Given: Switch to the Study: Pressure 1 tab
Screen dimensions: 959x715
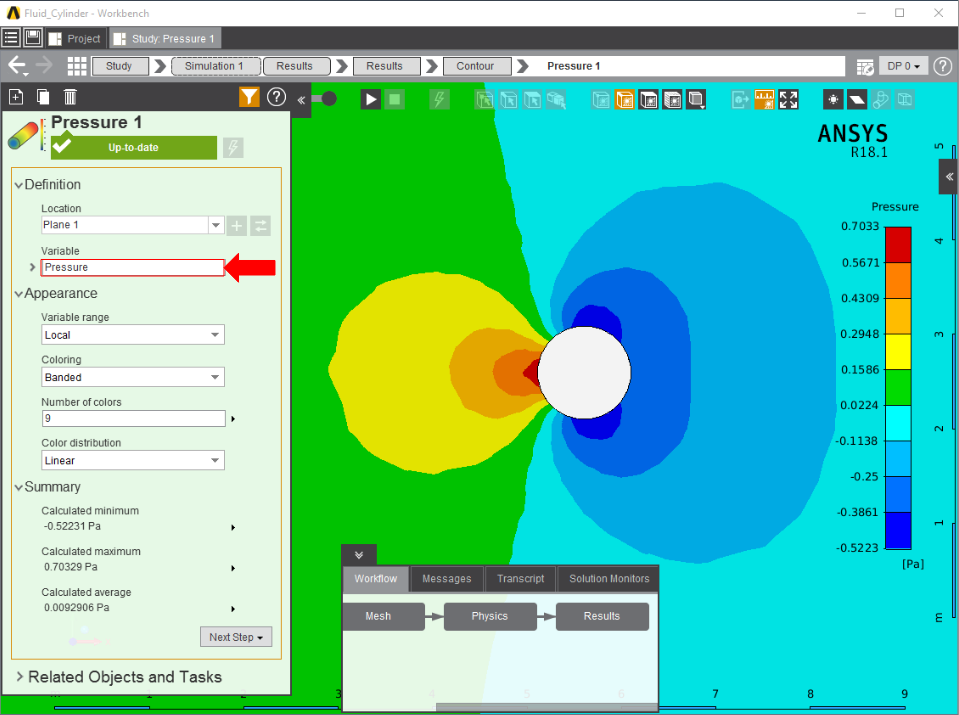Looking at the screenshot, I should [165, 39].
